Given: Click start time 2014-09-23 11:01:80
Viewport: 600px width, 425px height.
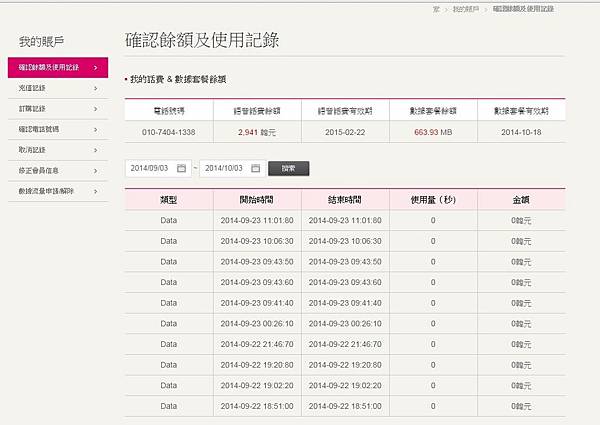Looking at the screenshot, I should (x=257, y=220).
